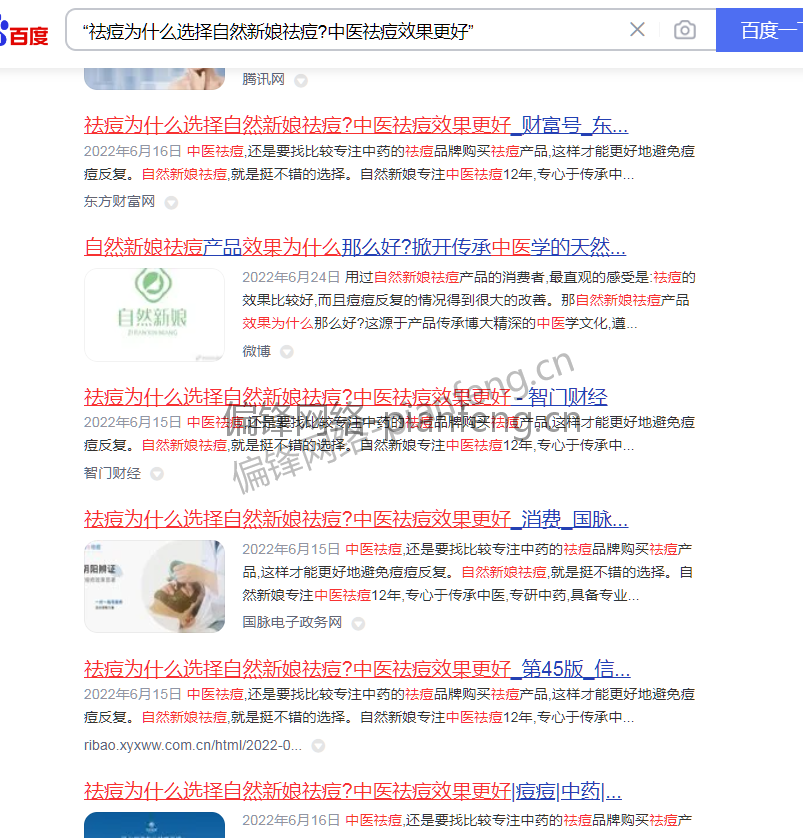Expand the dropdown arrow next to 腾讯网

click(x=301, y=81)
